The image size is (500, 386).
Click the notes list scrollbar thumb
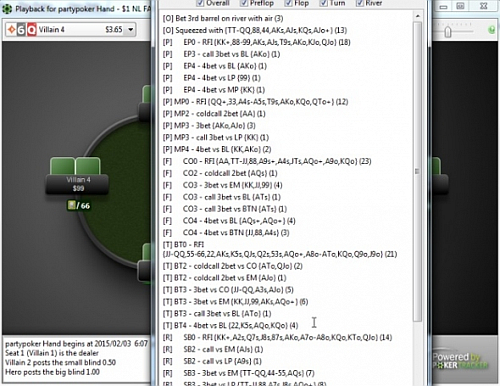point(417,171)
